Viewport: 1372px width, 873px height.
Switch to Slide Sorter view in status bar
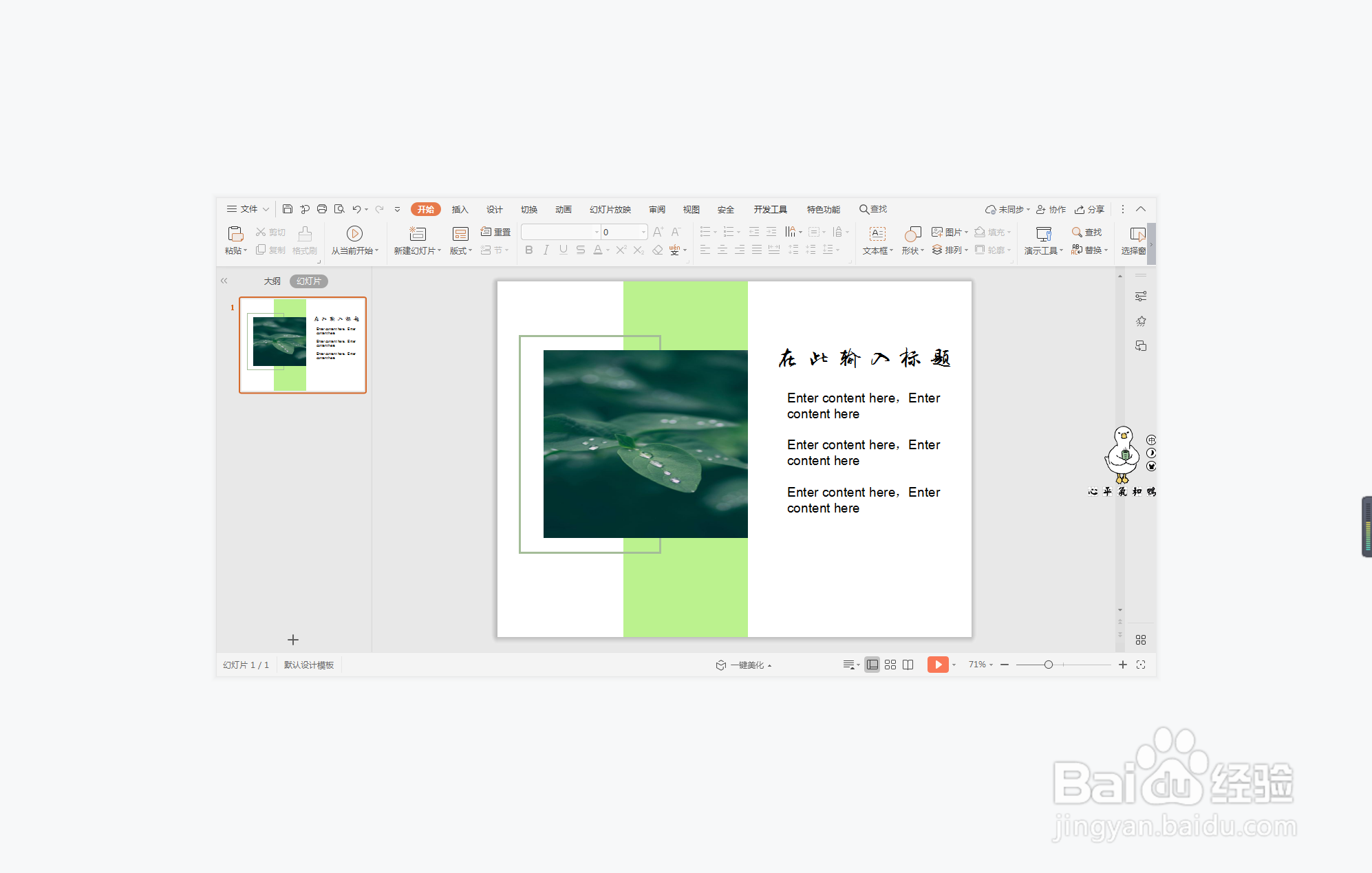(890, 665)
